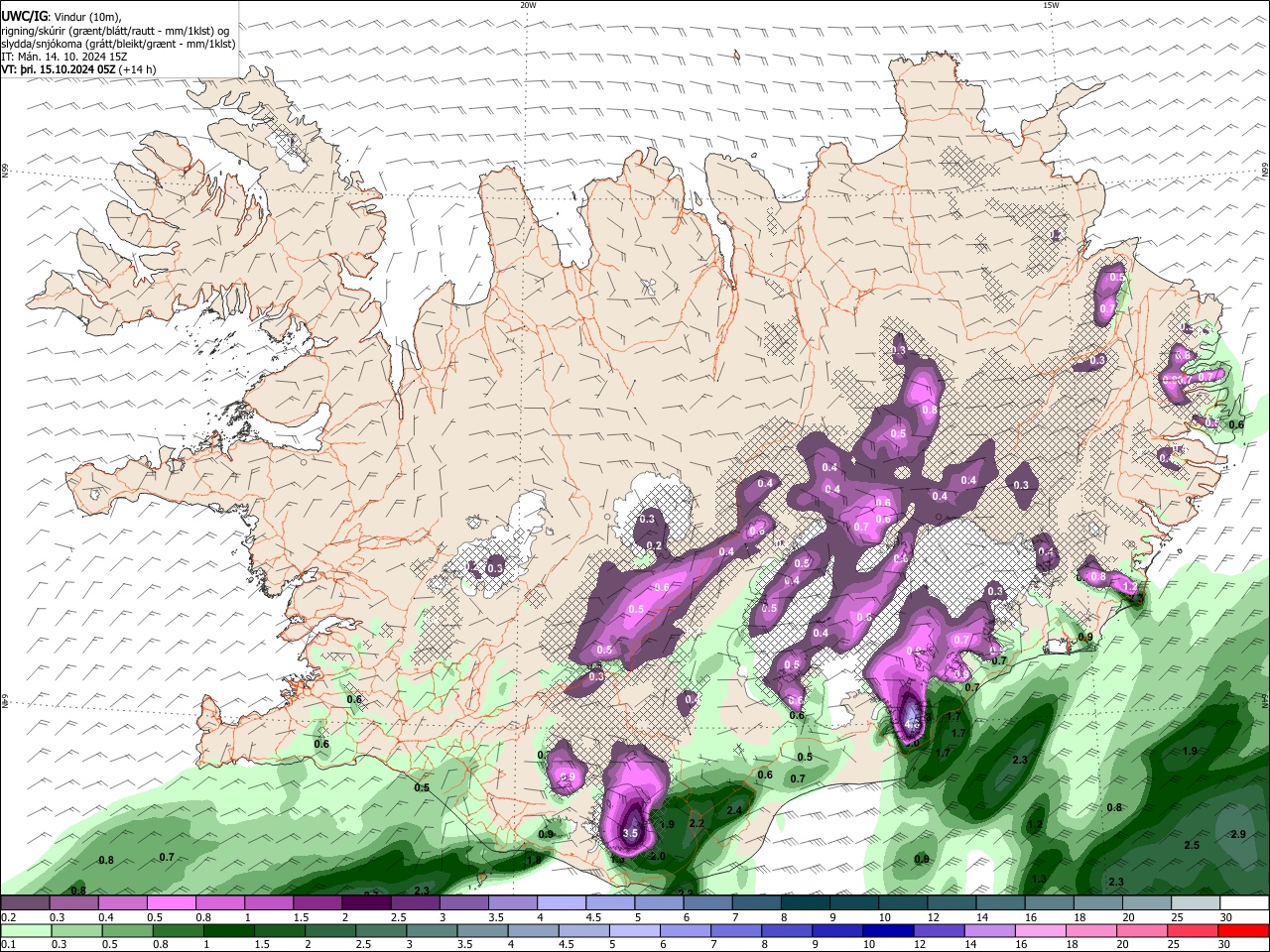Click the royal blue 9 rain legend swatch
This screenshot has width=1270, height=952.
[x=836, y=930]
